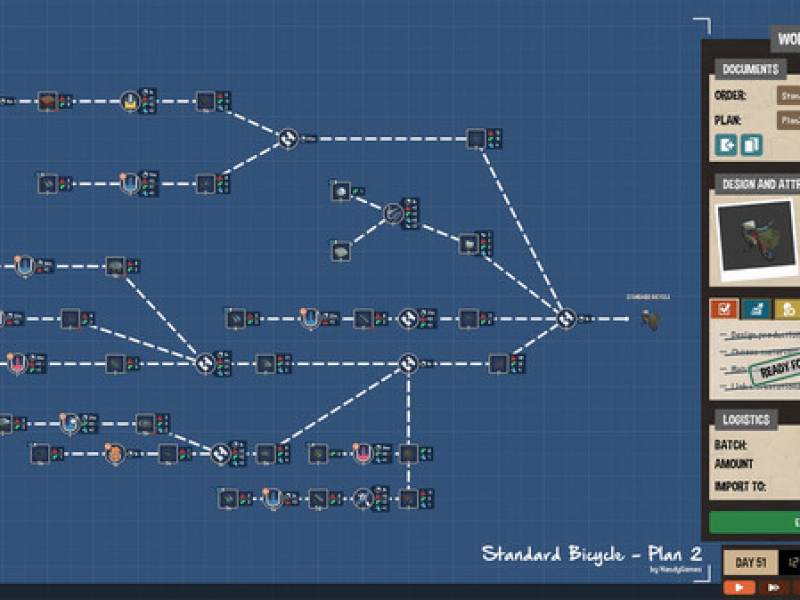800x600 pixels.
Task: Open the Plan dropdown field
Action: point(788,120)
